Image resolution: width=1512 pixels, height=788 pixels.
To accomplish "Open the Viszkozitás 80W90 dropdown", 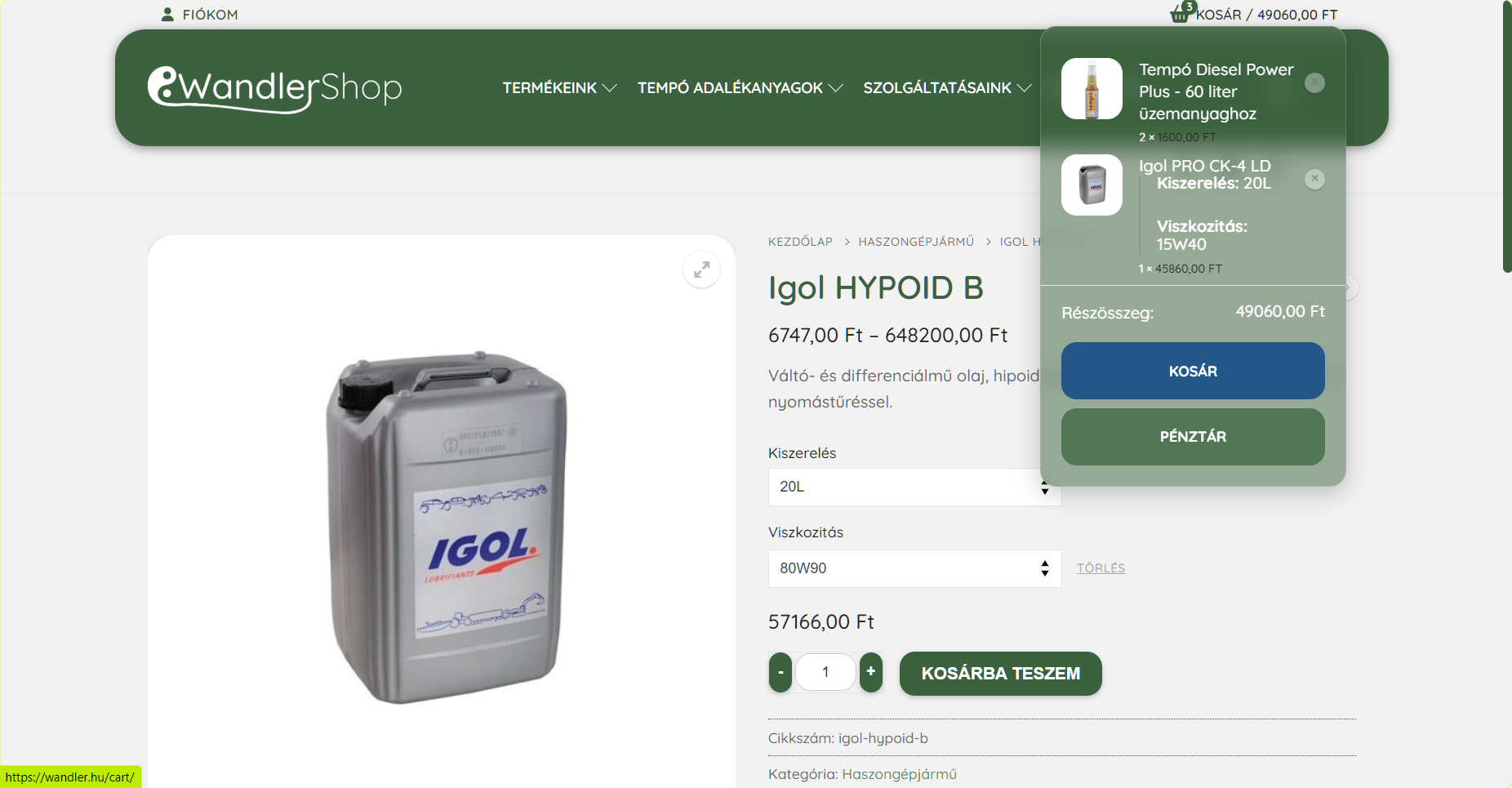I will 914,568.
